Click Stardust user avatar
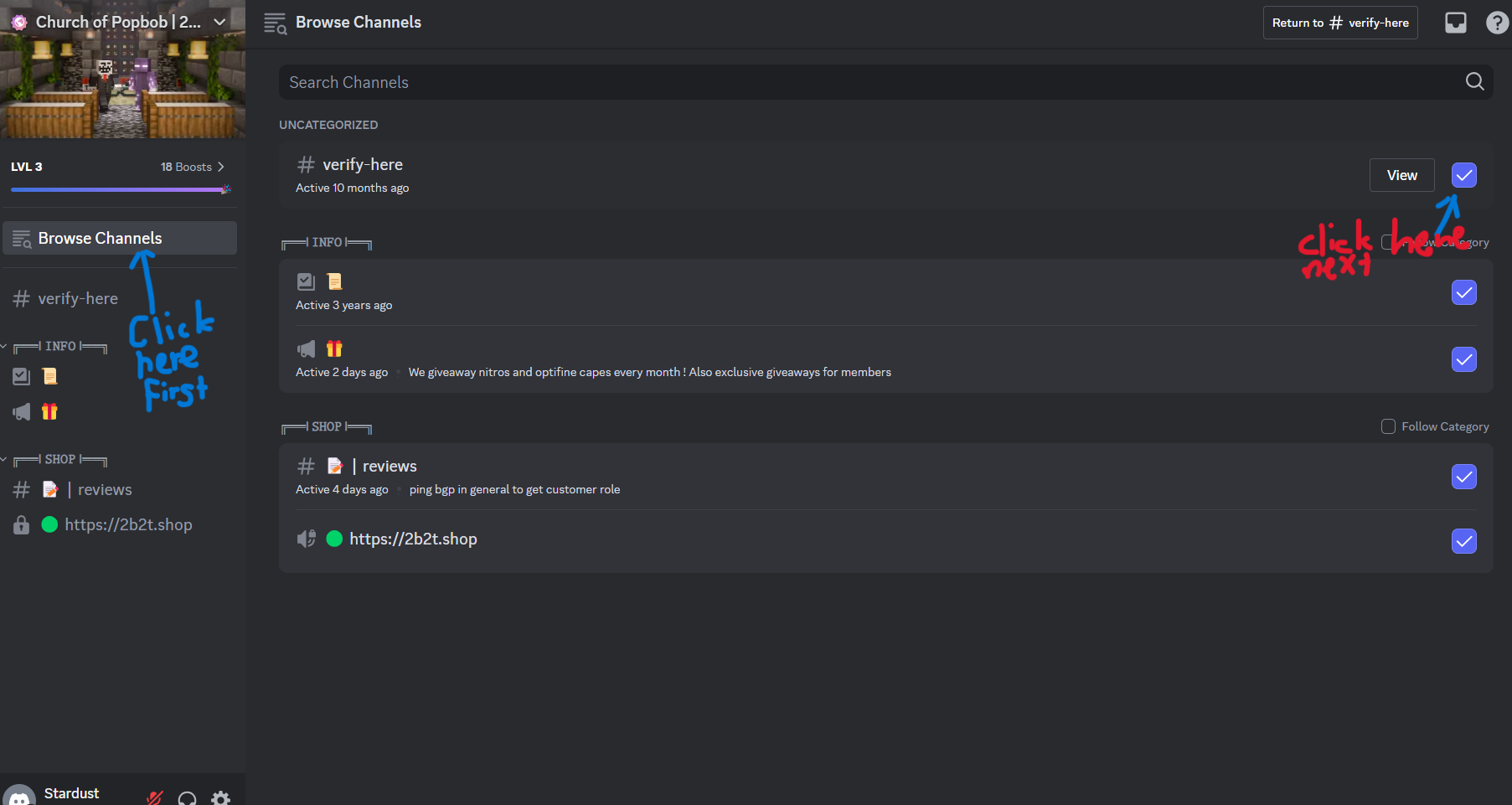 point(19,797)
